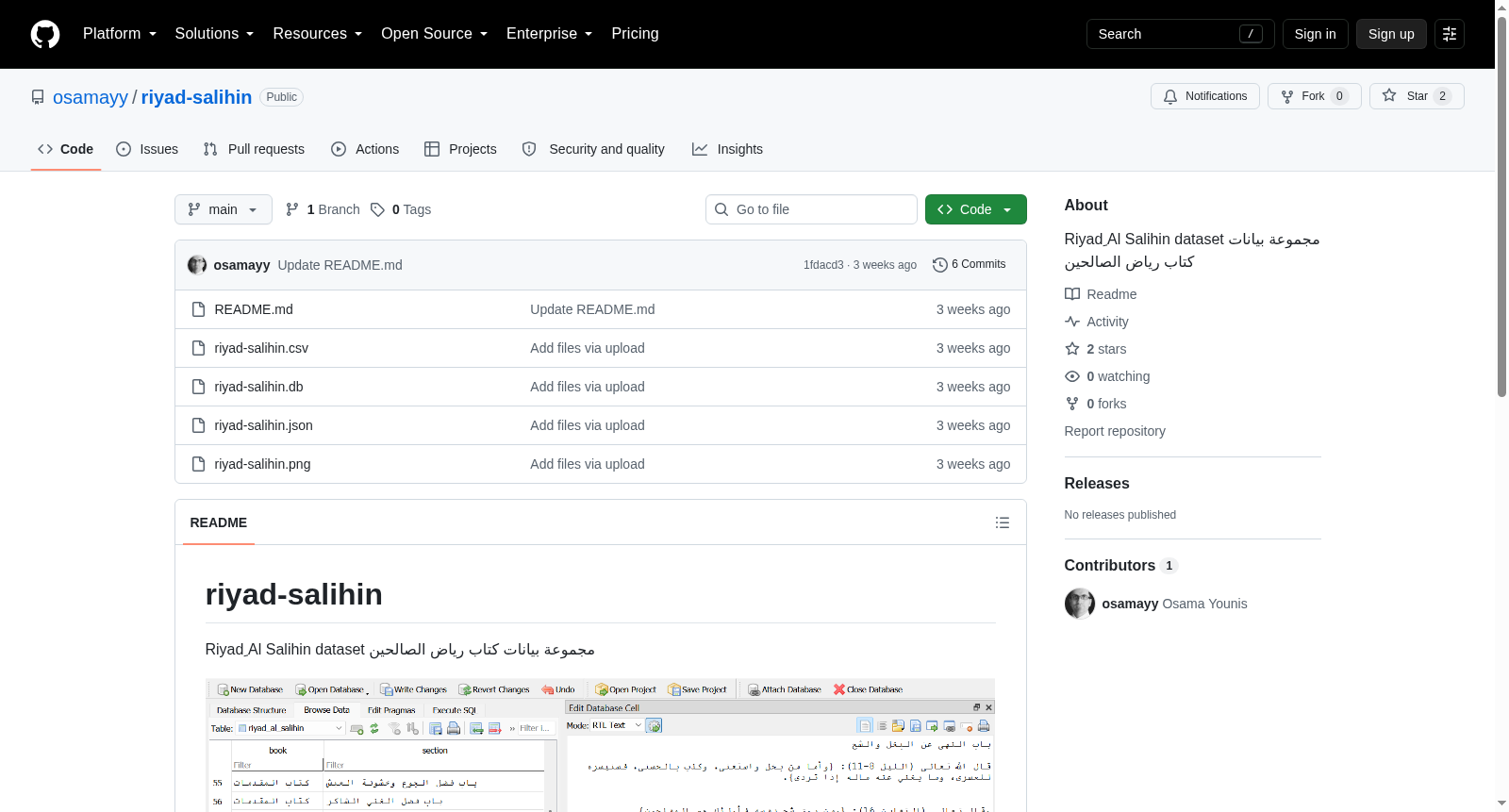Screen dimensions: 1509x812
Task: Open the Projects tab
Action: [460, 149]
